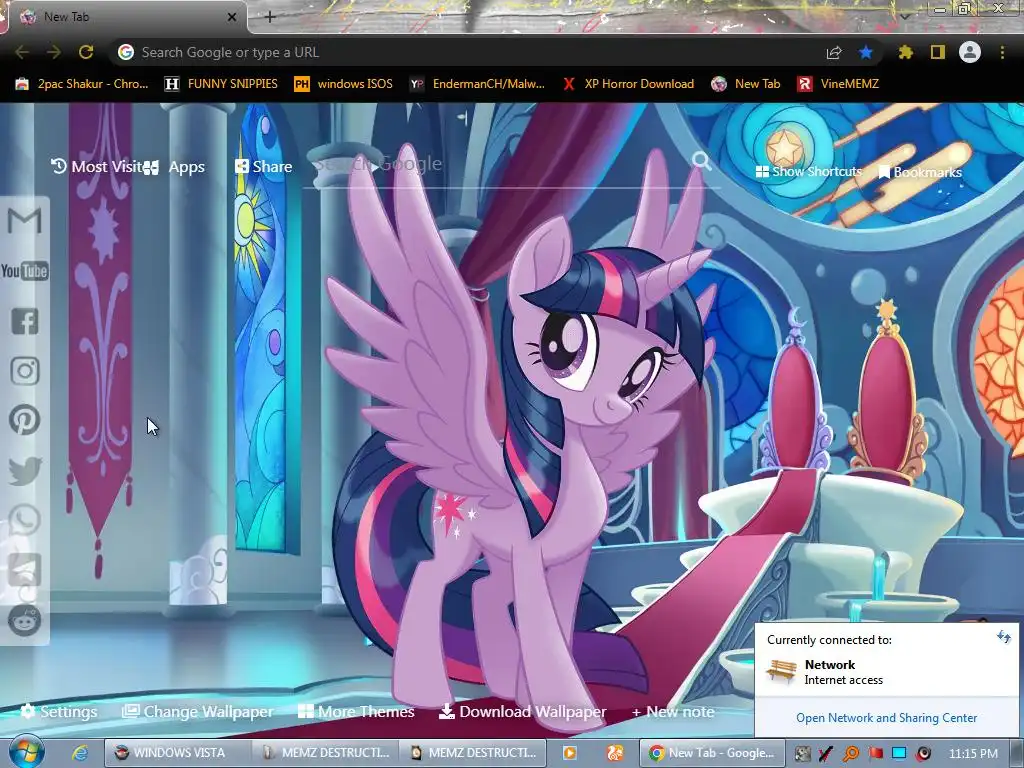Open Facebook from the sidebar

(25, 321)
